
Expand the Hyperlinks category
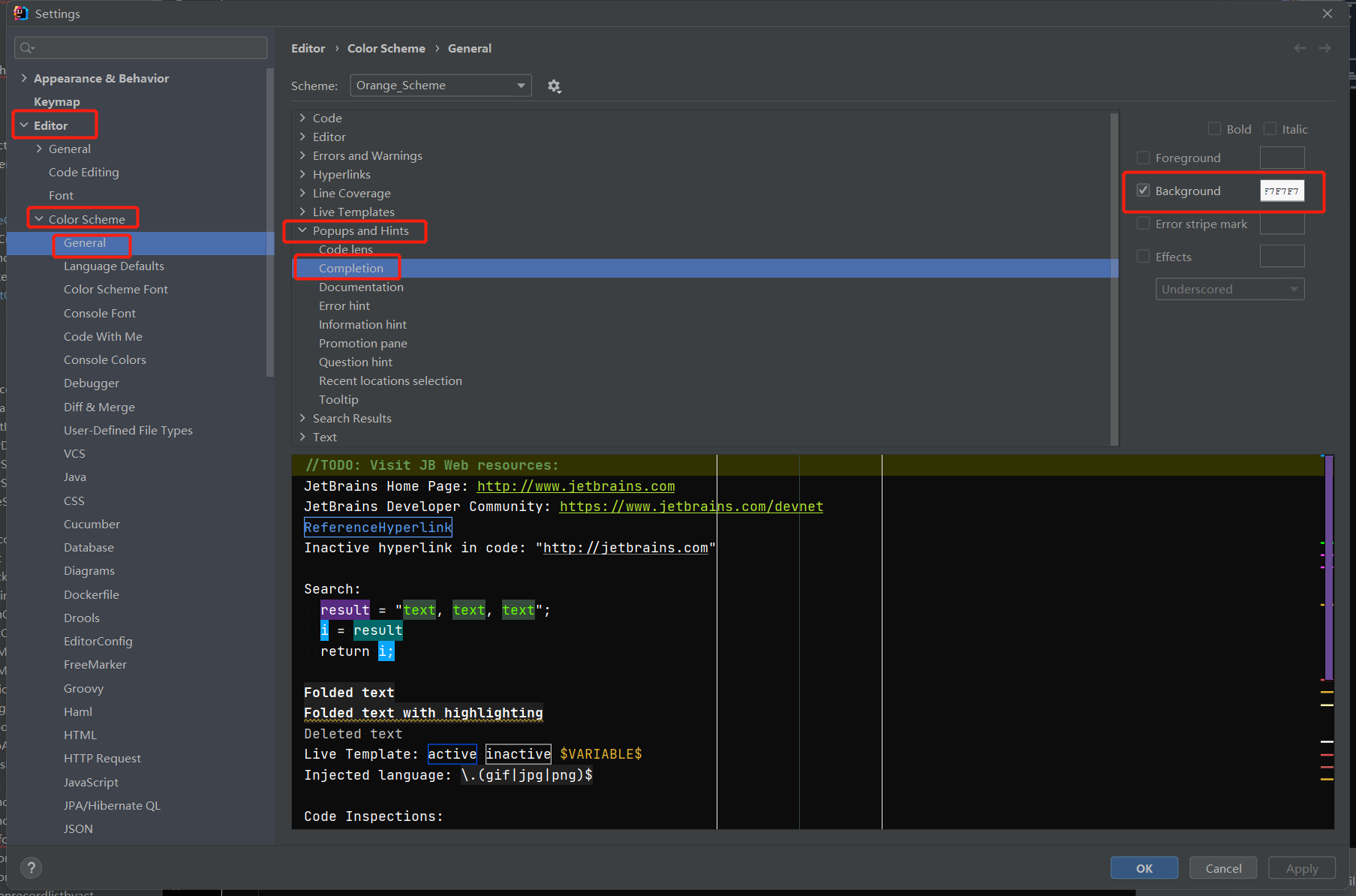(302, 174)
